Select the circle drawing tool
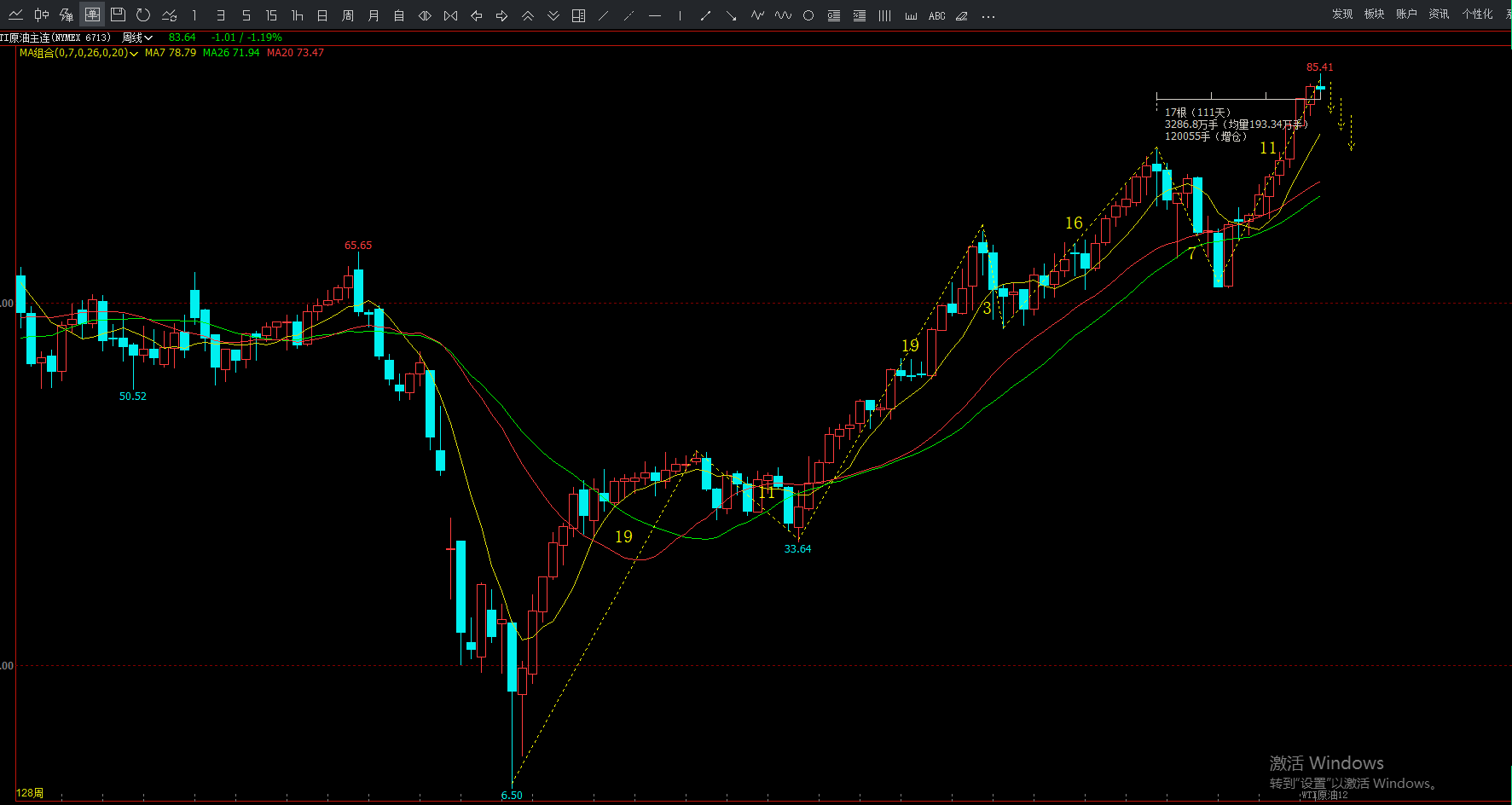The width and height of the screenshot is (1512, 805). click(808, 15)
